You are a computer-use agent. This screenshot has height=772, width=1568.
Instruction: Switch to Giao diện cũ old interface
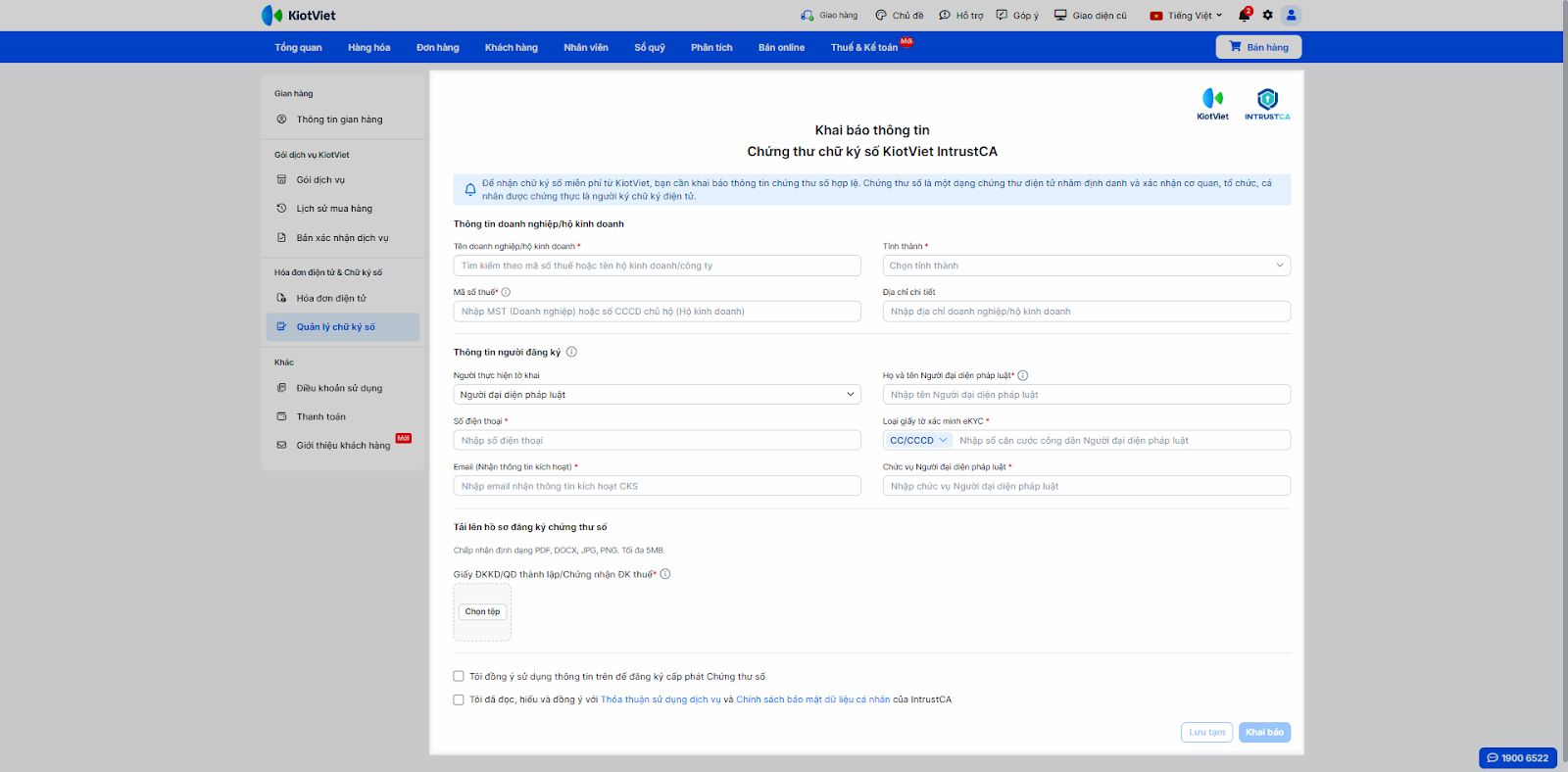click(1091, 16)
